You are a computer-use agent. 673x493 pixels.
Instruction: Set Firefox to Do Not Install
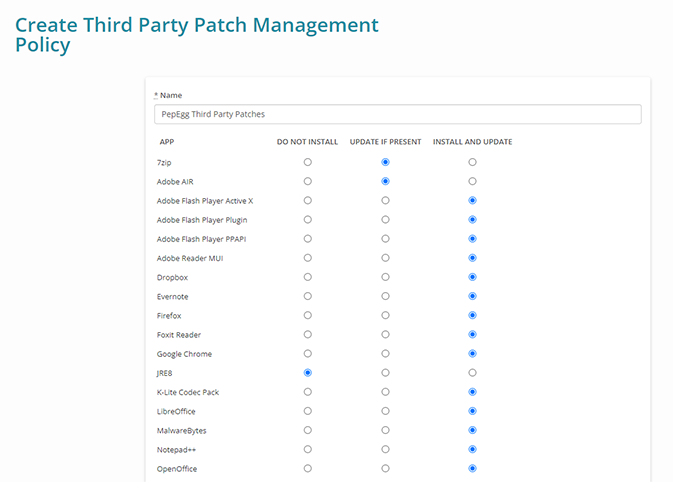coord(308,315)
